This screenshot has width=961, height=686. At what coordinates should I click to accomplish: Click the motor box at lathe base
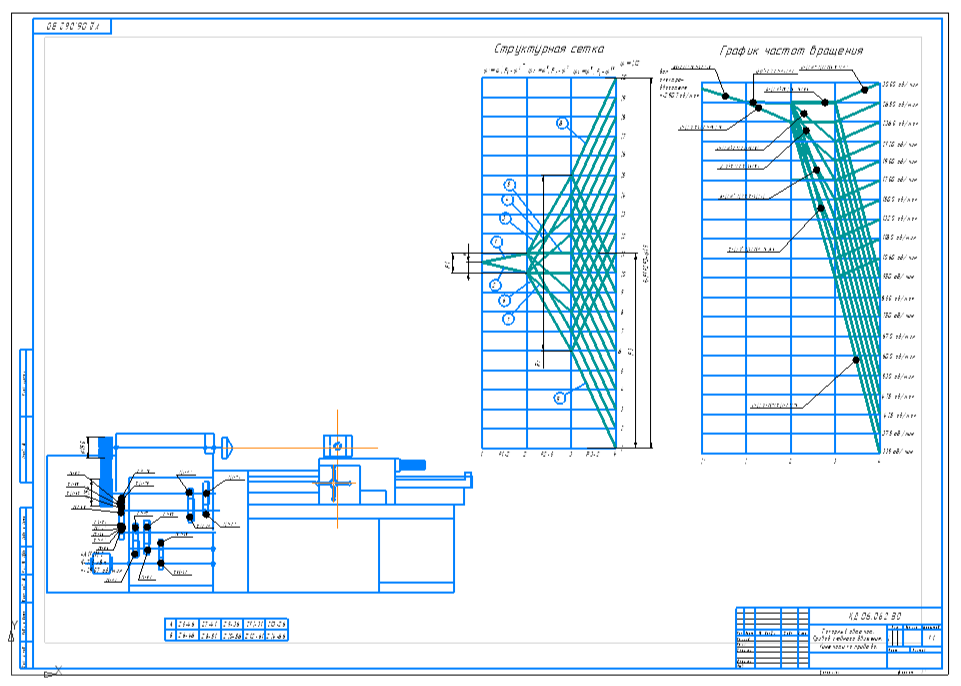tap(102, 563)
